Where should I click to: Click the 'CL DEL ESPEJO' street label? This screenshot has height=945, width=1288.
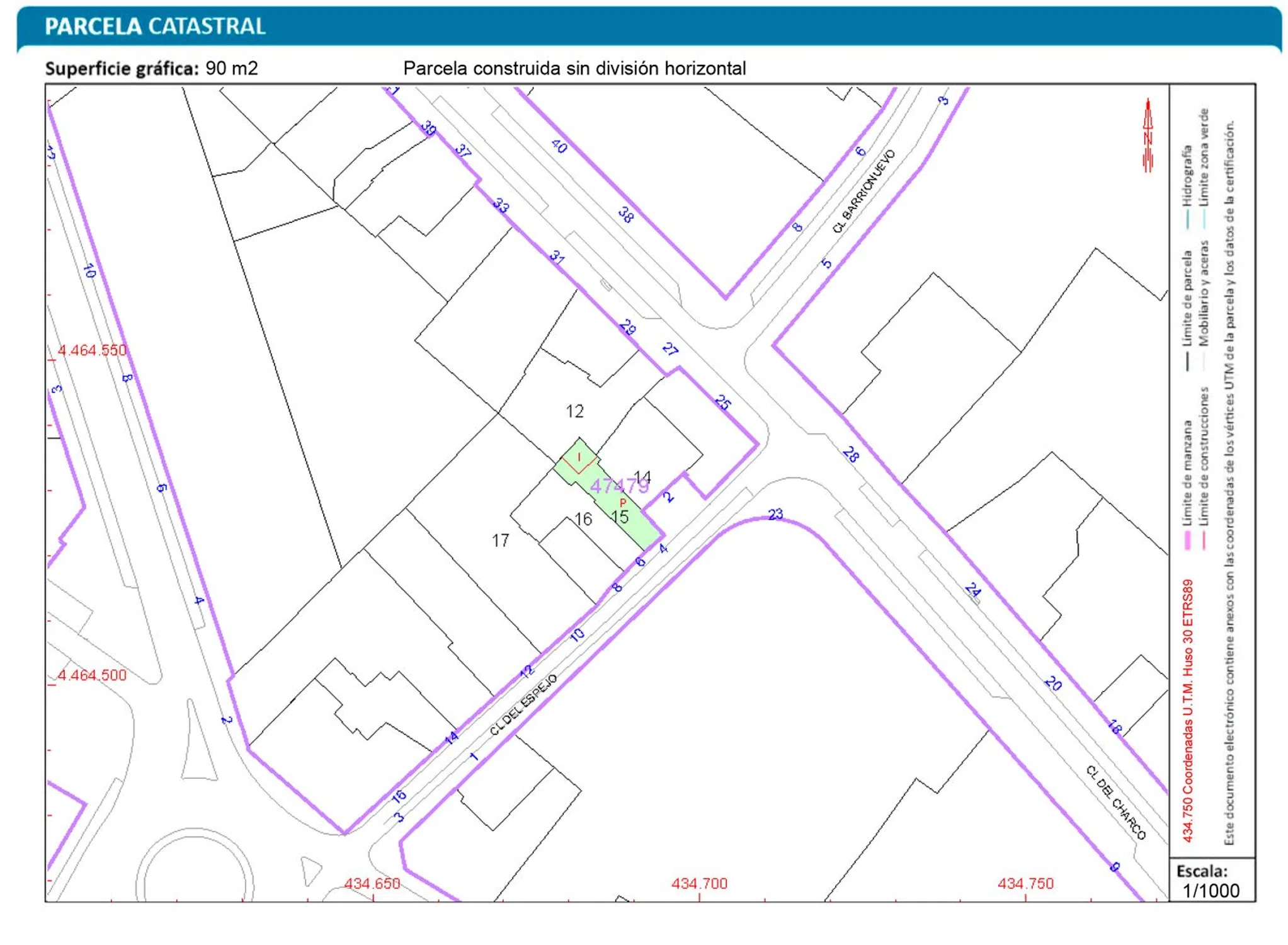pyautogui.click(x=523, y=704)
